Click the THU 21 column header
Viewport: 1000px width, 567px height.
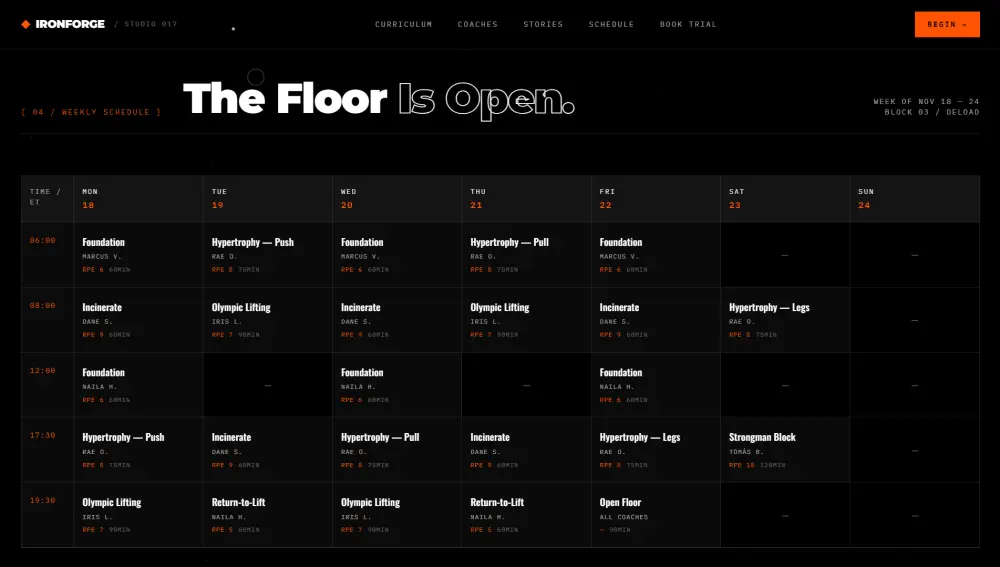click(527, 198)
